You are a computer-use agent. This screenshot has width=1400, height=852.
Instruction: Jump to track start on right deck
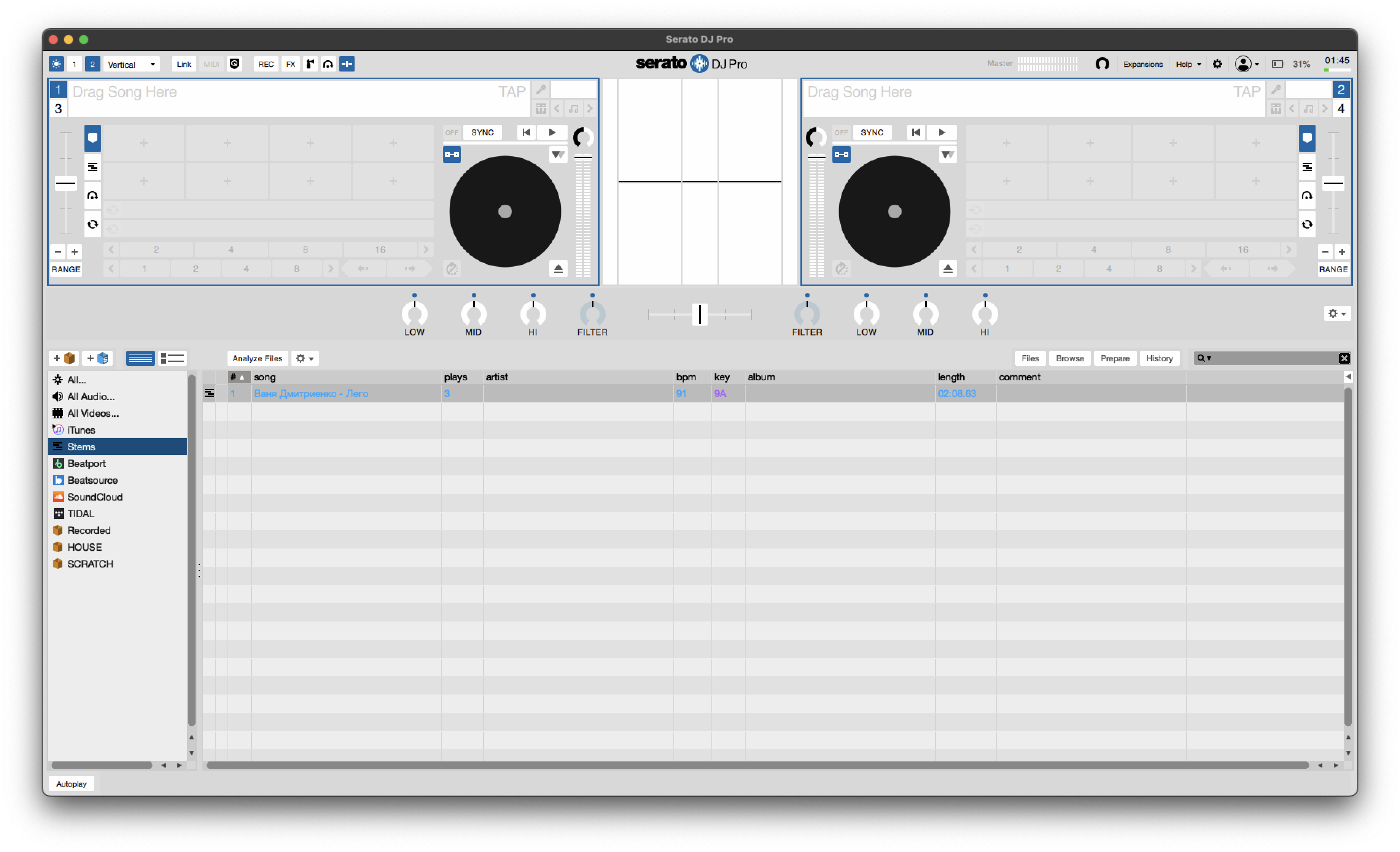(x=916, y=132)
